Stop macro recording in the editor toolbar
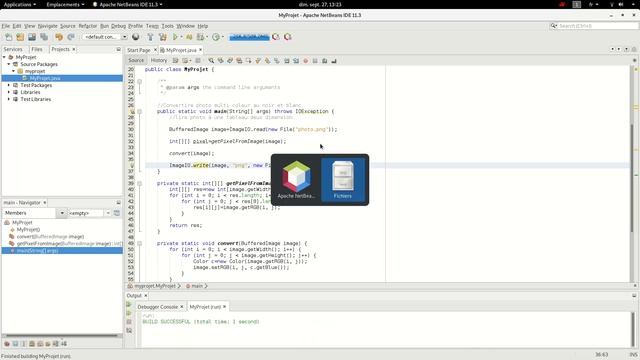This screenshot has width=640, height=360. click(315, 61)
